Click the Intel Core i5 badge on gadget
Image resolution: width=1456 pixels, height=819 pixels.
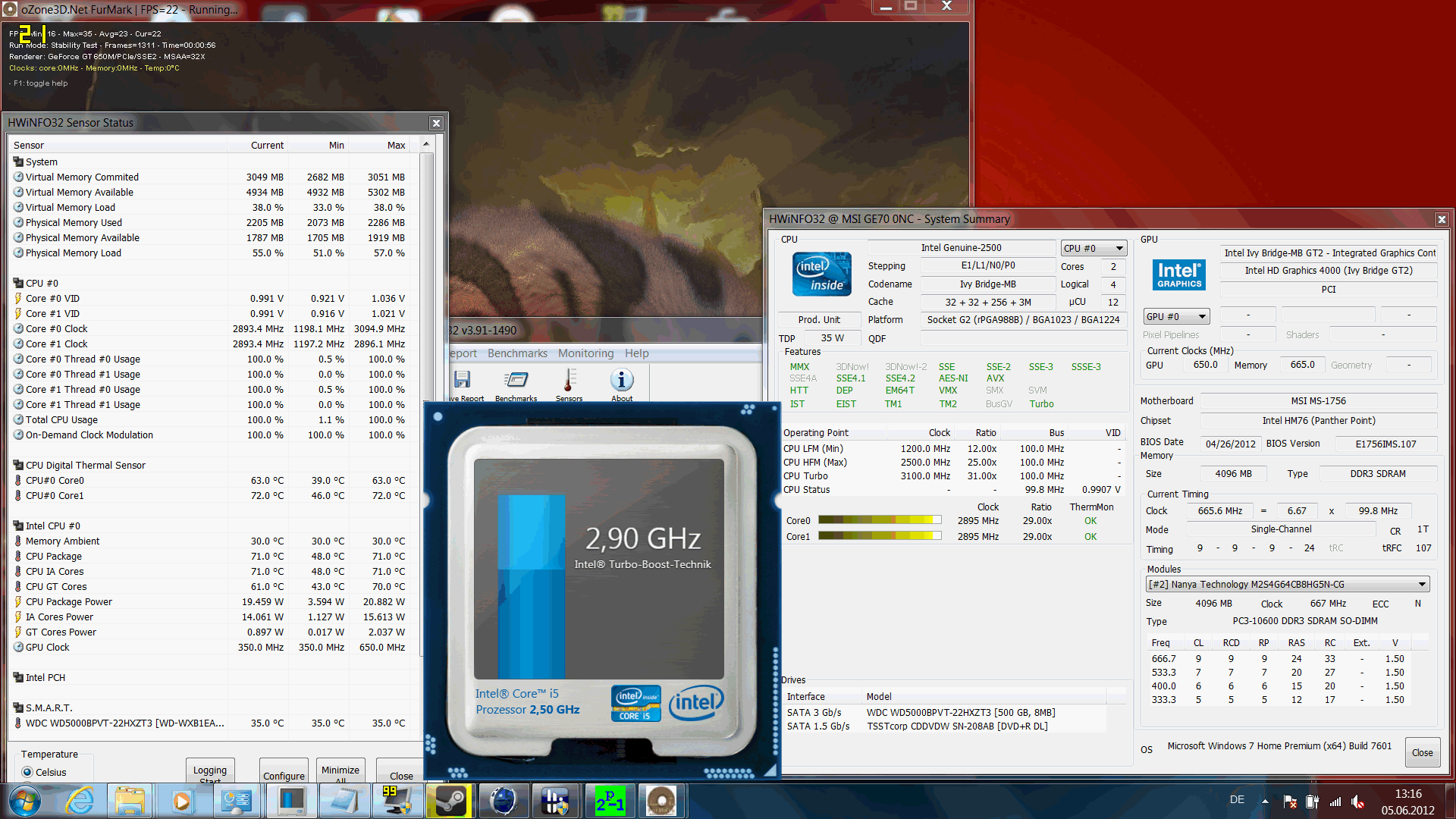click(x=635, y=703)
